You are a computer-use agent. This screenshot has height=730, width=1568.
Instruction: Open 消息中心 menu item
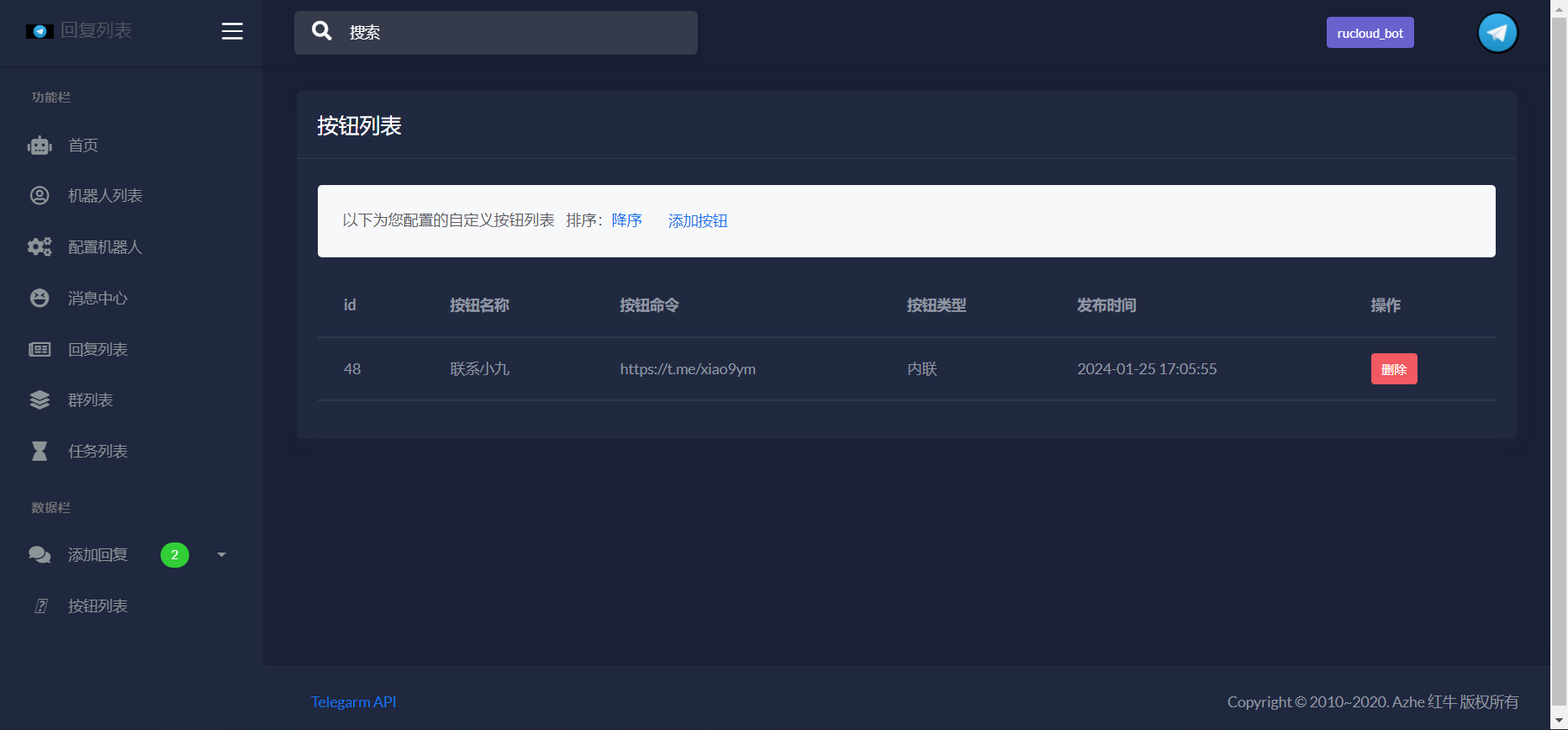coord(98,299)
